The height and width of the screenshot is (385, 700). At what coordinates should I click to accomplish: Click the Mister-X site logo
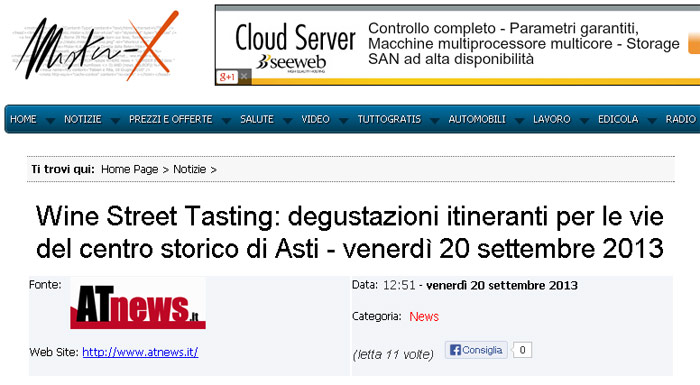click(96, 46)
